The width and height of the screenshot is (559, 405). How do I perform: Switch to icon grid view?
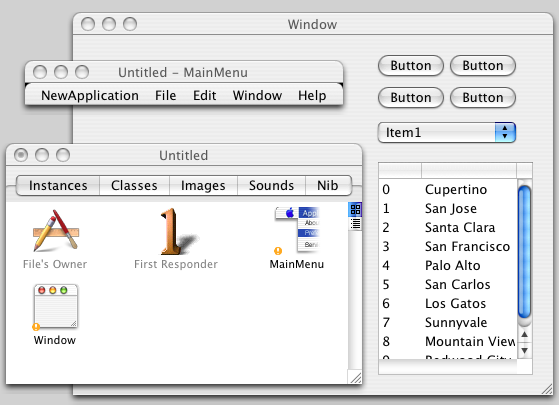point(355,210)
